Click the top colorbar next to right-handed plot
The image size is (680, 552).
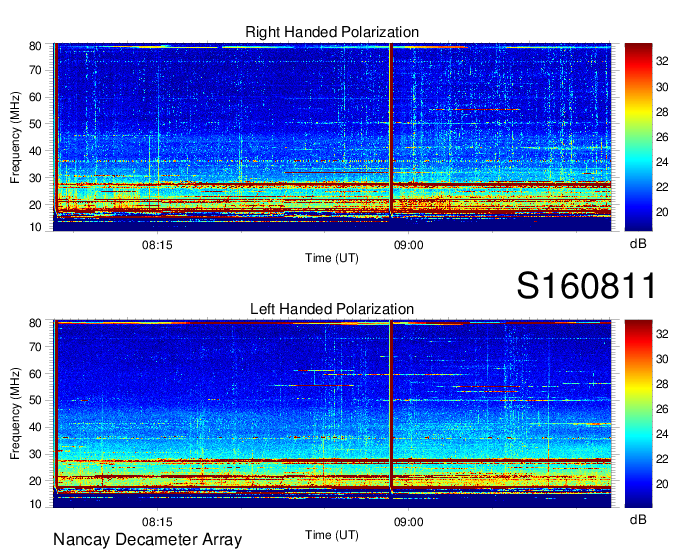(638, 137)
